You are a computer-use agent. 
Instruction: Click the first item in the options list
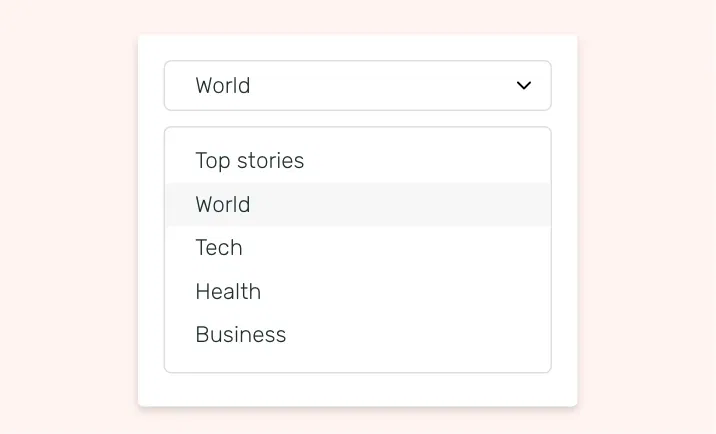tap(250, 161)
